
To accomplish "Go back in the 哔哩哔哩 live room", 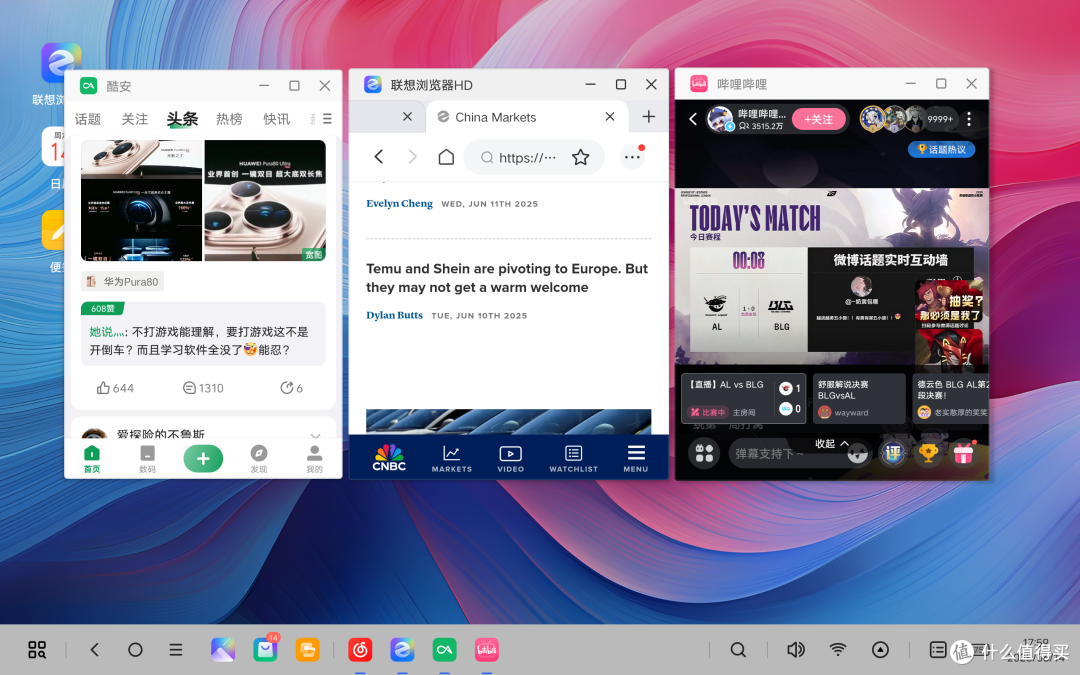I will pos(693,119).
